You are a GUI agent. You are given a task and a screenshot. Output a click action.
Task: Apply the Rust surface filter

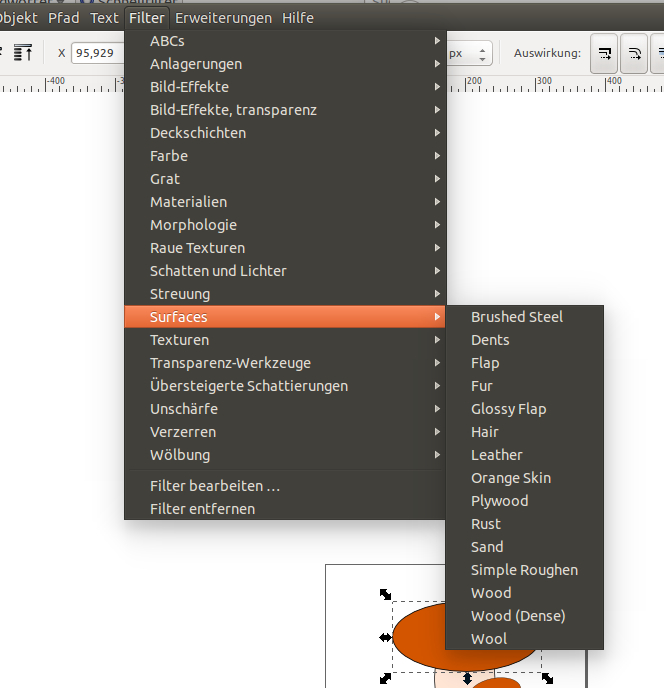point(524,524)
